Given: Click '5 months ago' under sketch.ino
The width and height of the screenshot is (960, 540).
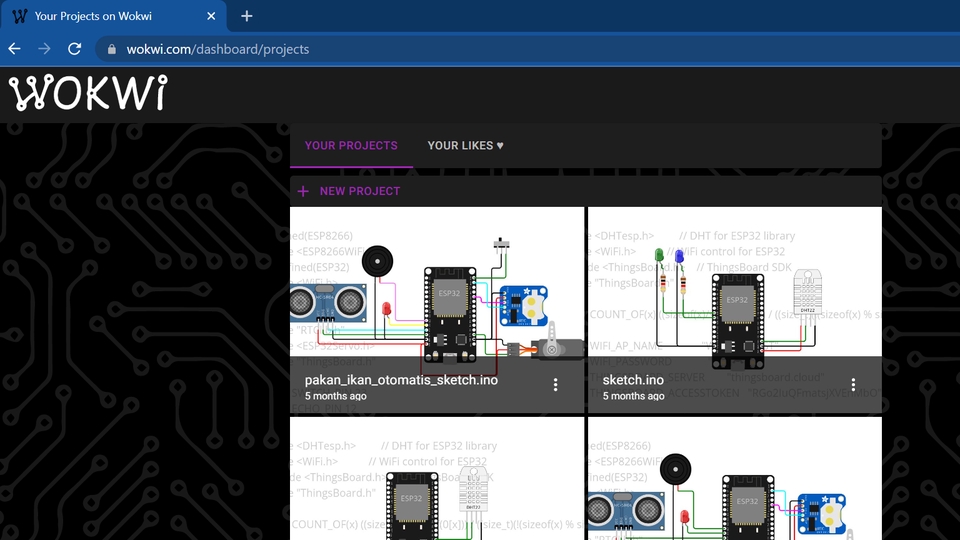Looking at the screenshot, I should [633, 396].
